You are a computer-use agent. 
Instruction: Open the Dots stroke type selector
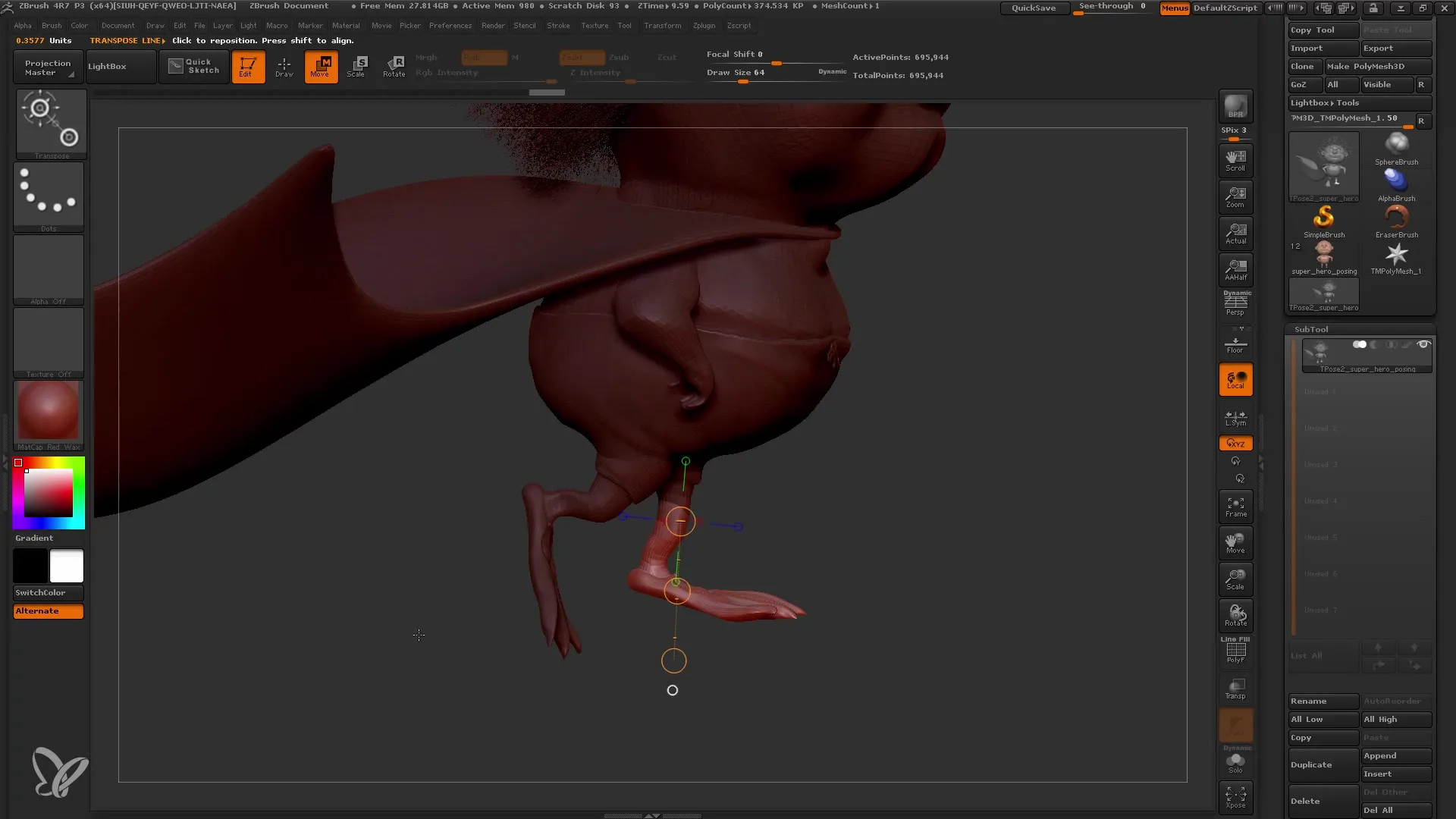[x=49, y=196]
